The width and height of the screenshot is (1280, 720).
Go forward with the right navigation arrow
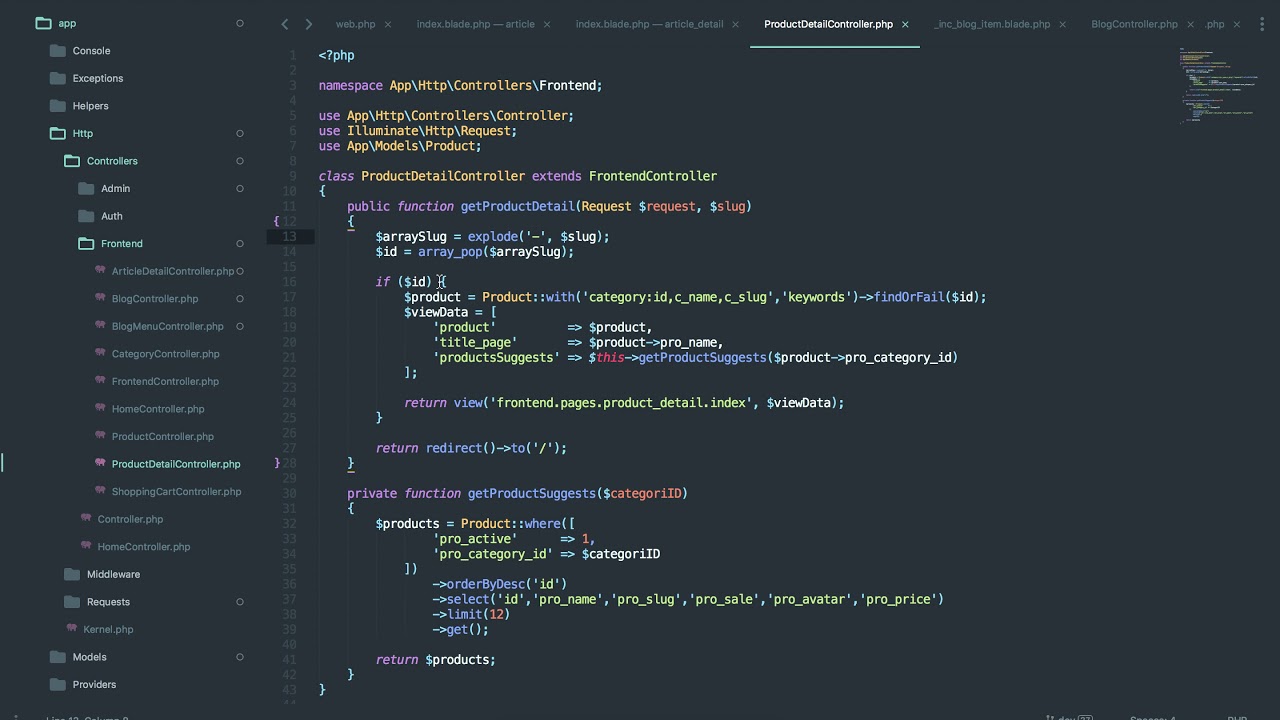308,24
